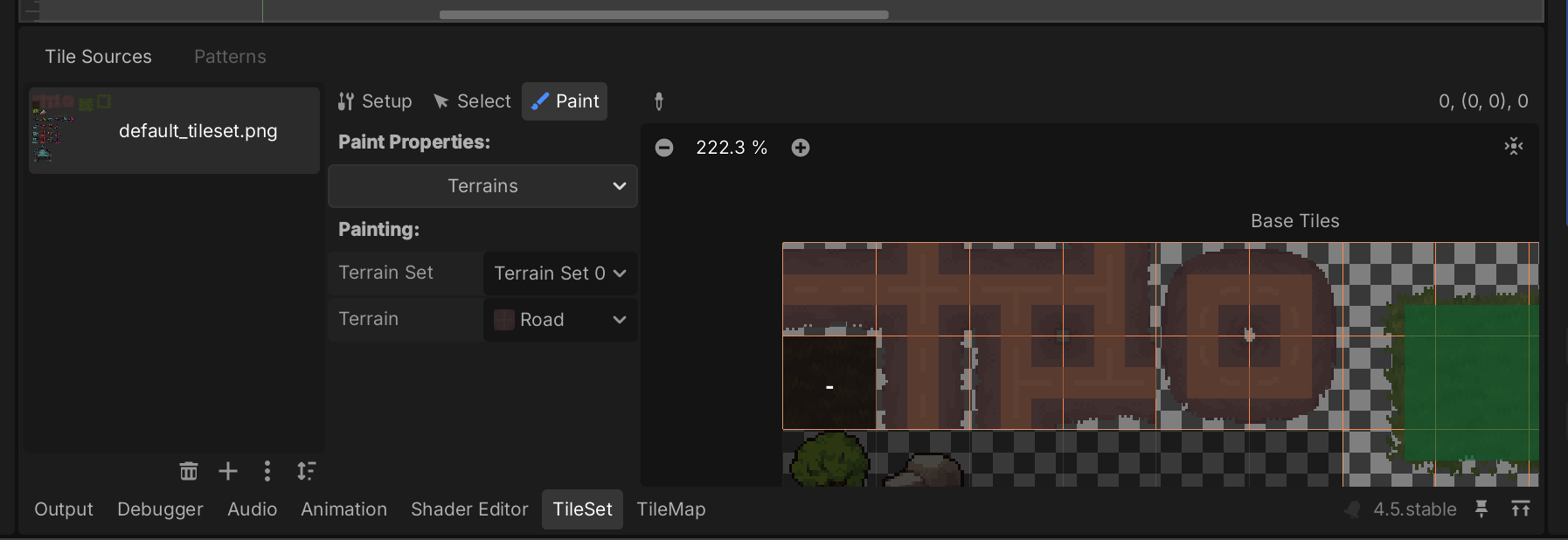Switch to the Patterns tab
1568x540 pixels.
230,57
